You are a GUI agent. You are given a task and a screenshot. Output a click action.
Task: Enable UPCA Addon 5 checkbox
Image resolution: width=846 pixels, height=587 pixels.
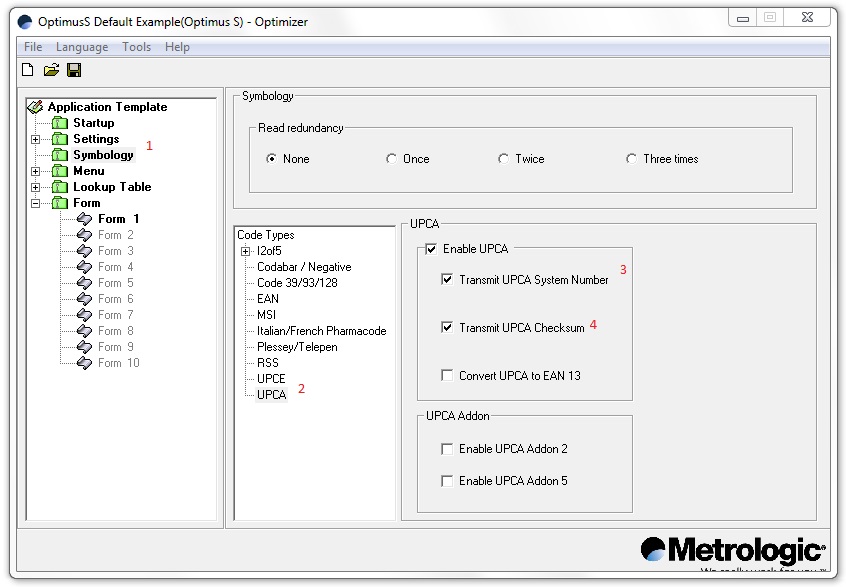tap(447, 481)
